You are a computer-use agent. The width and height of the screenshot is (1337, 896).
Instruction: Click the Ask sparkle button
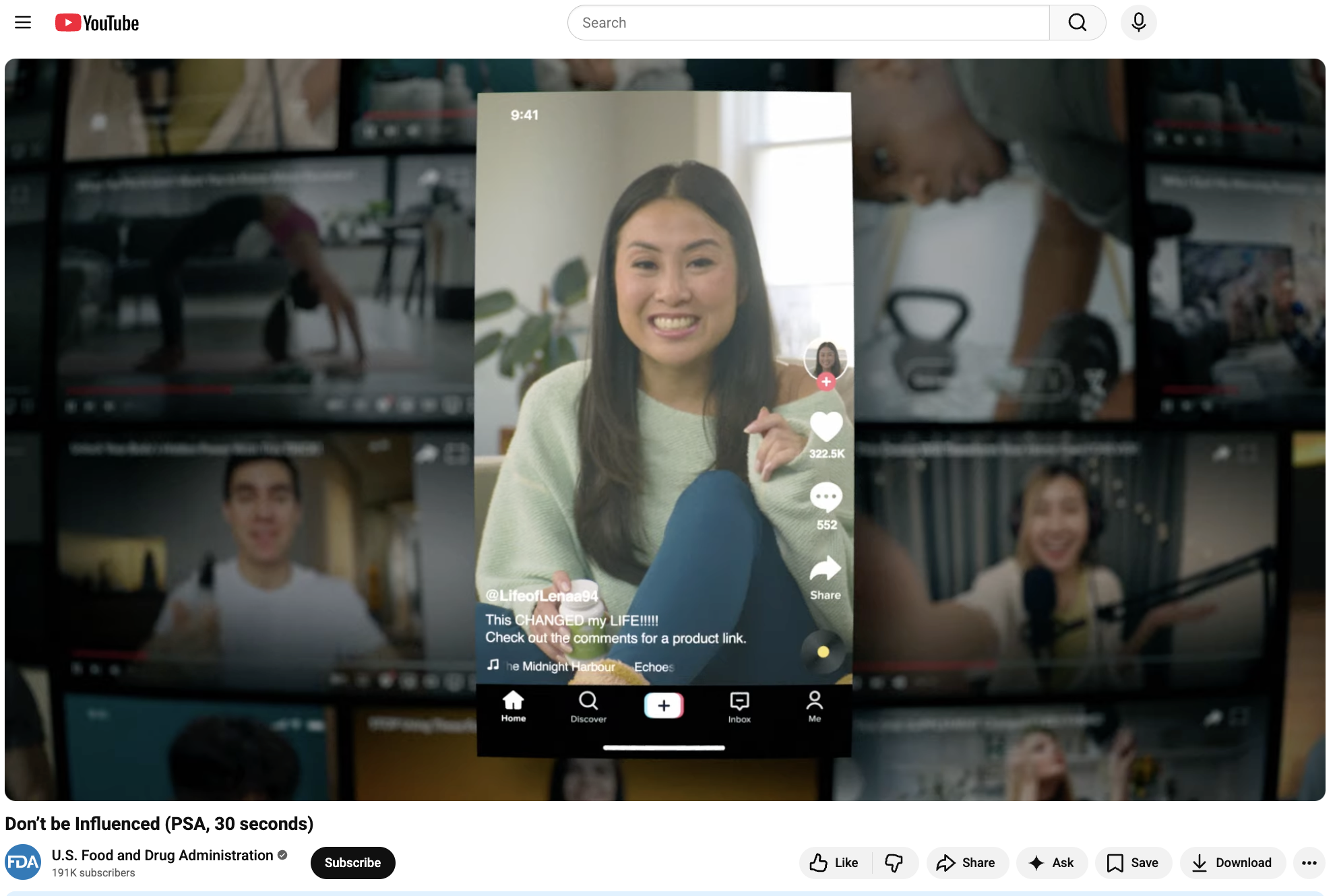coord(1051,862)
